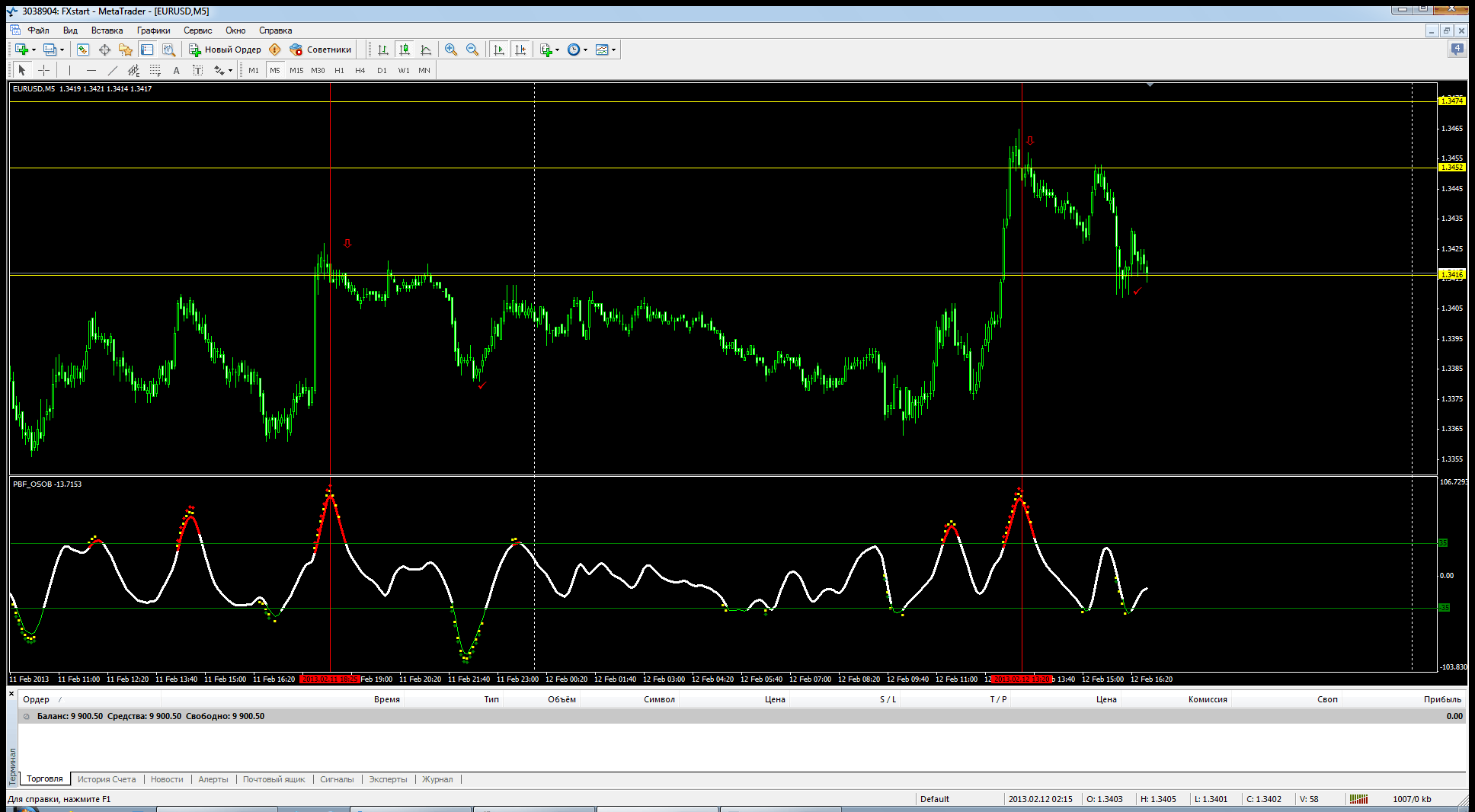This screenshot has width=1475, height=812.
Task: Toggle chart auto scroll
Action: (499, 50)
